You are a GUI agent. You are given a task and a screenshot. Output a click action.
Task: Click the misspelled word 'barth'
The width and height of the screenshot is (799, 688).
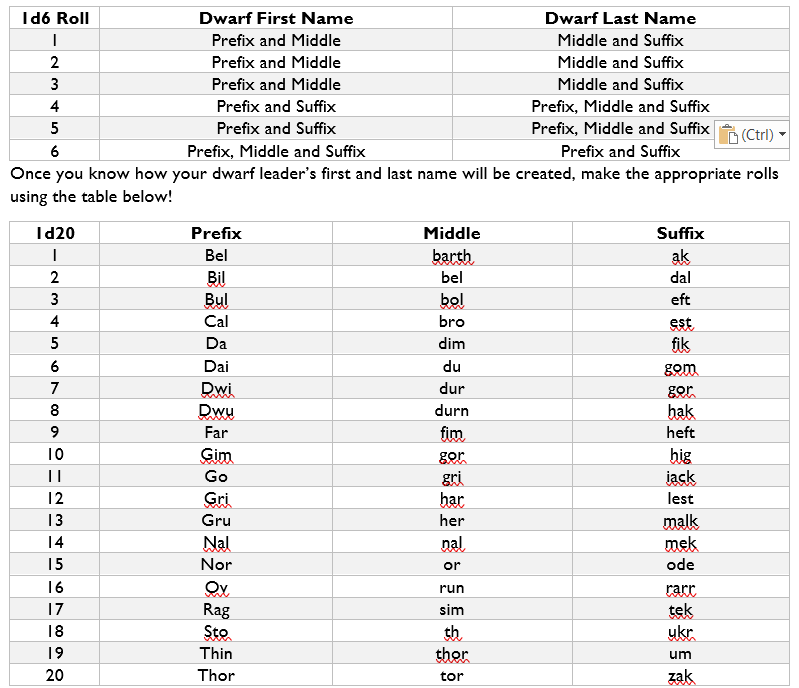pyautogui.click(x=451, y=255)
